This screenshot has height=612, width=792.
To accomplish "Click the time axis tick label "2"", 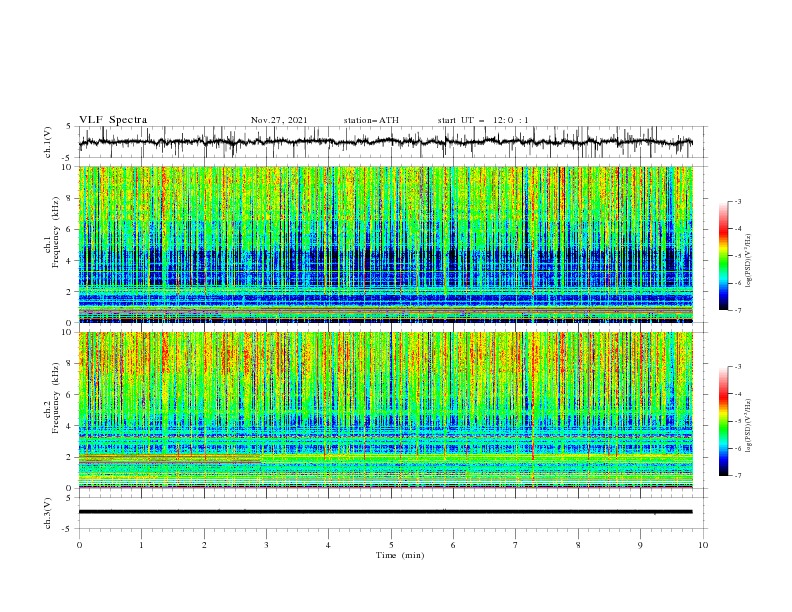I will 204,545.
